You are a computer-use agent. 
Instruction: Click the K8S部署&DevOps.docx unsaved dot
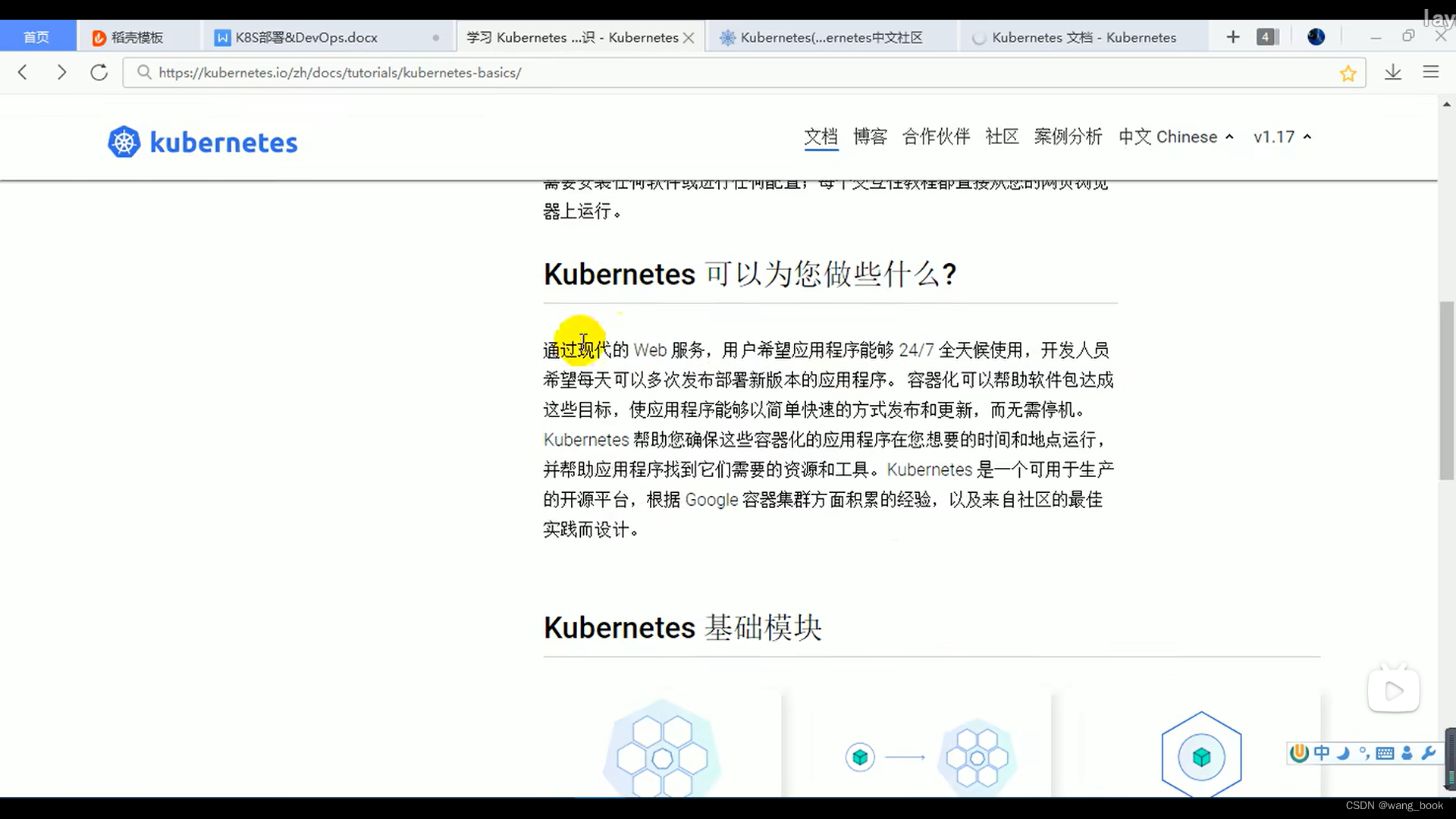[435, 38]
